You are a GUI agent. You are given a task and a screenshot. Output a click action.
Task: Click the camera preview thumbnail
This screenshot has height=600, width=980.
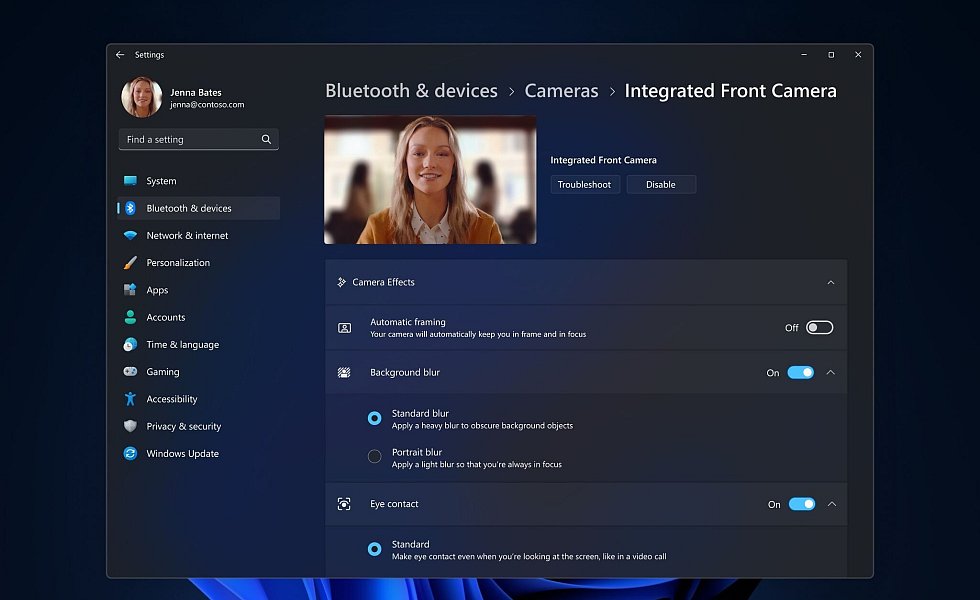coord(430,179)
